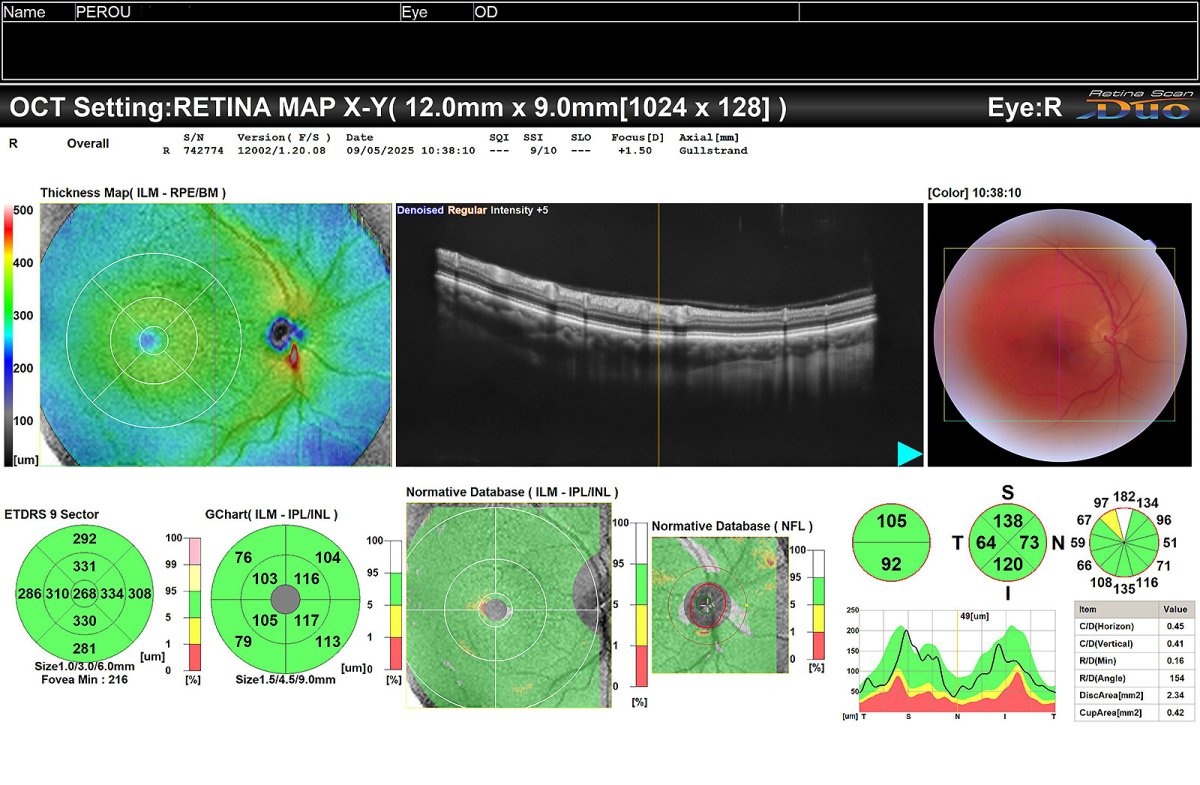Click the Intensity +5 label
1200x785 pixels.
519,211
